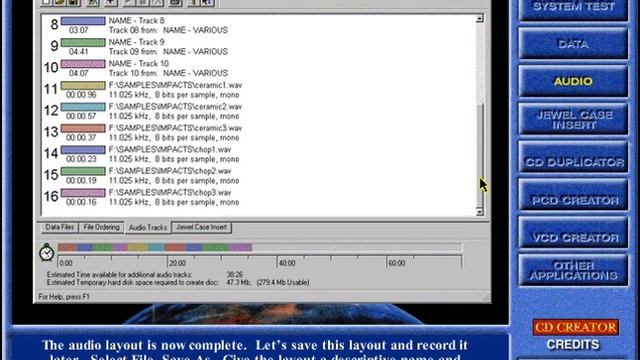The width and height of the screenshot is (640, 360).
Task: Select the Audio Tracks tab
Action: (x=148, y=228)
